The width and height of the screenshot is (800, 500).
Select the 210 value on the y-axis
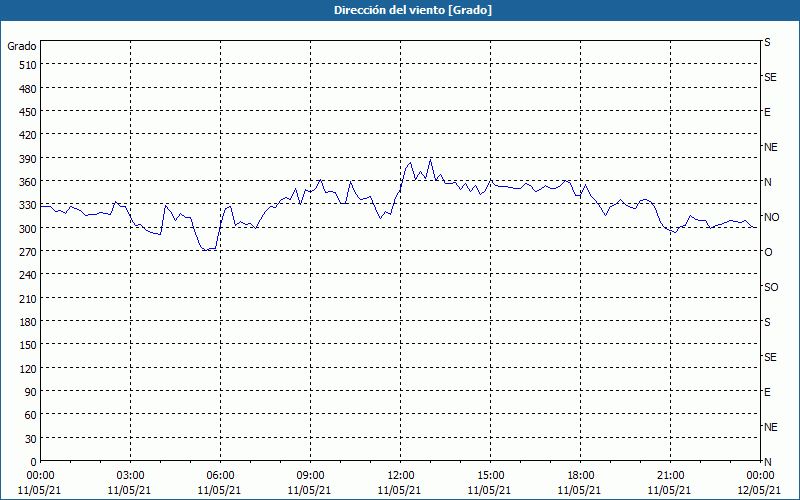28,299
